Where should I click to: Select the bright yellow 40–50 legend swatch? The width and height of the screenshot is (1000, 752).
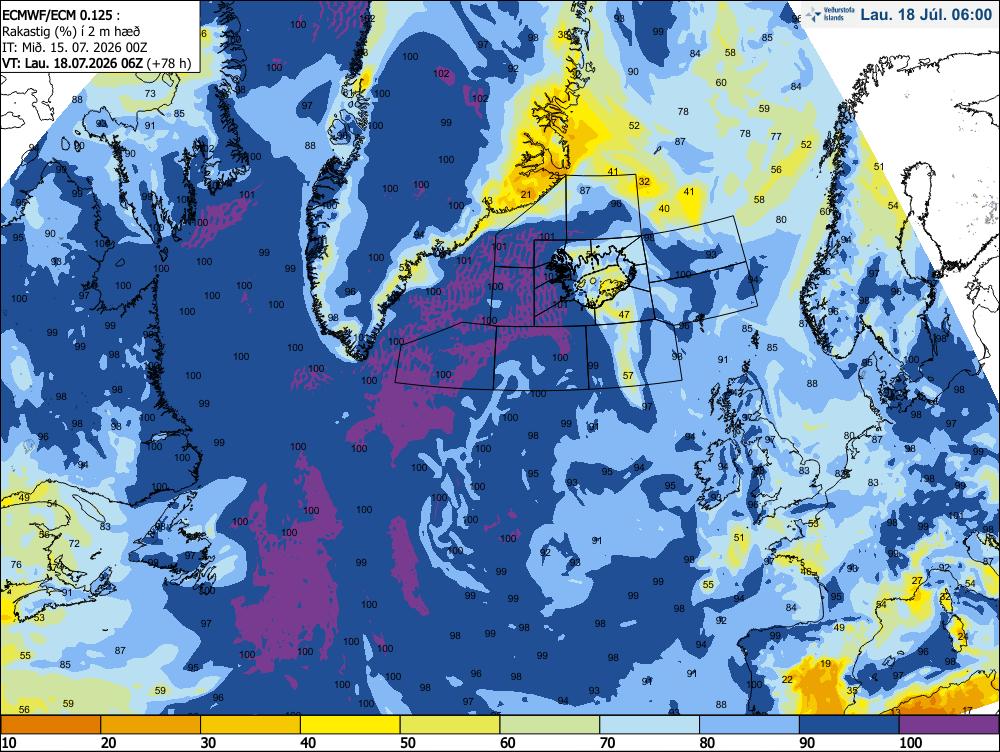[350, 725]
